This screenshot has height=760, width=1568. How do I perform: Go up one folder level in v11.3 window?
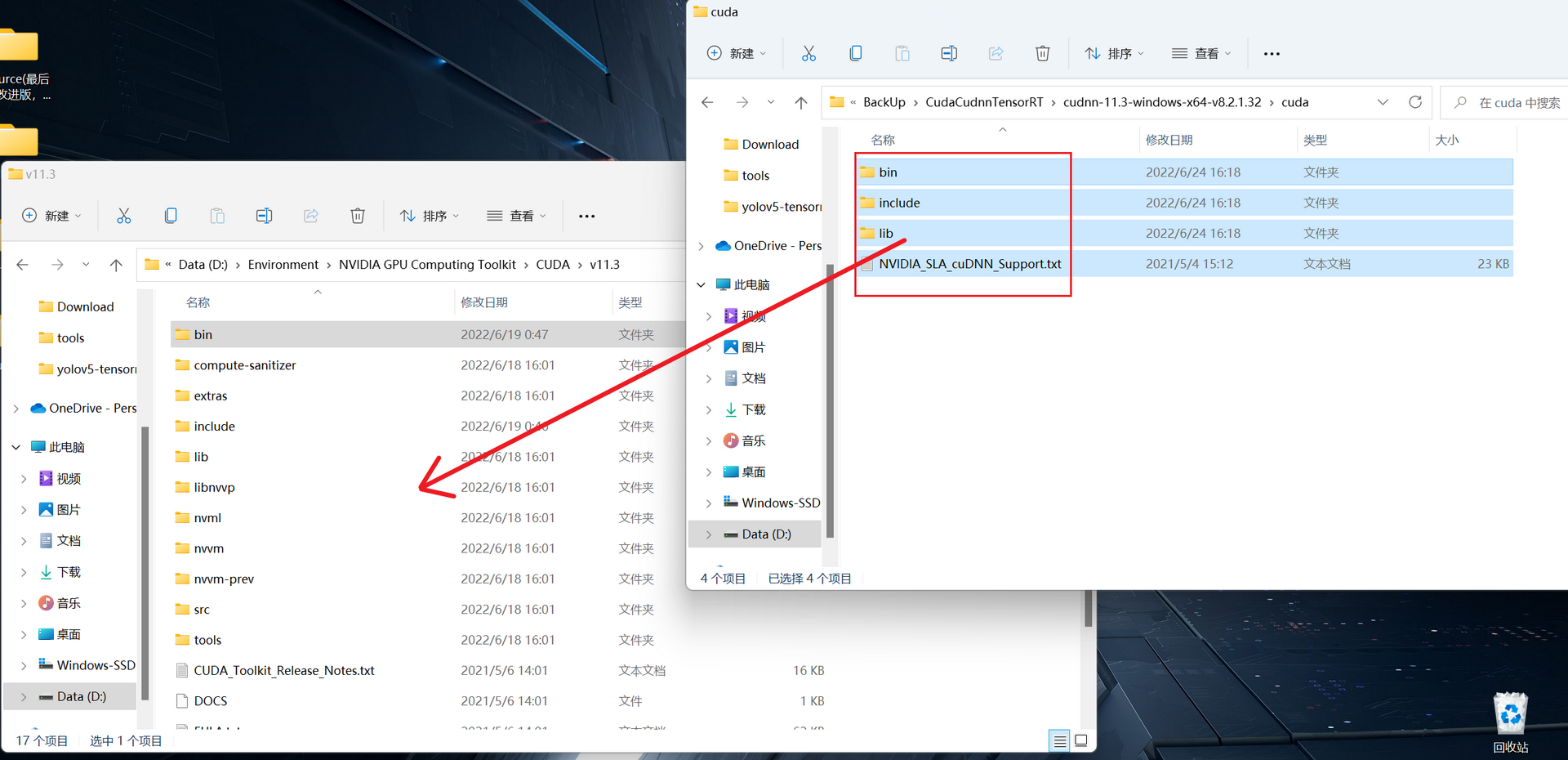tap(116, 265)
